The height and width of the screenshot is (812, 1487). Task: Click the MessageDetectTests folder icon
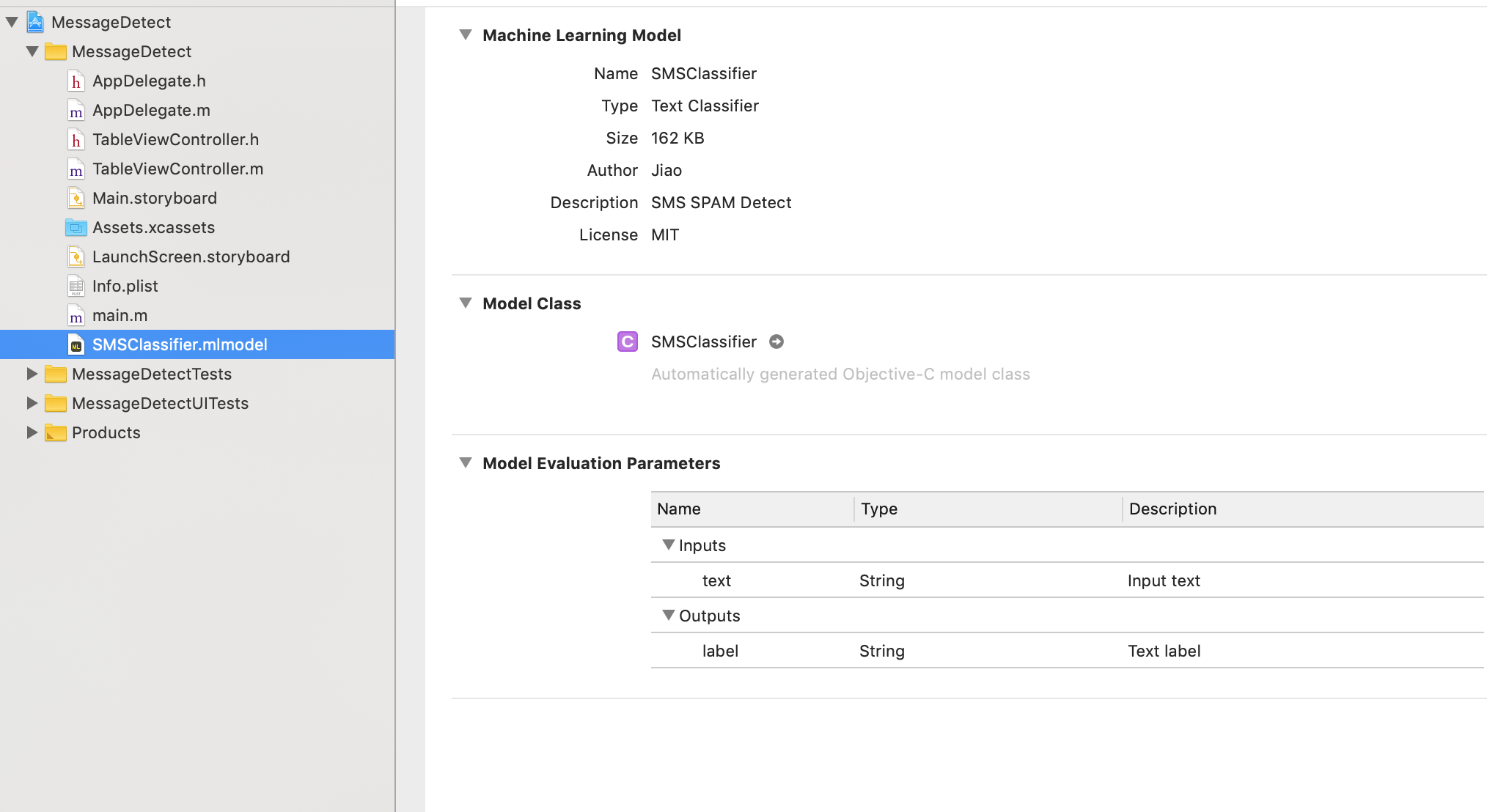pyautogui.click(x=56, y=374)
